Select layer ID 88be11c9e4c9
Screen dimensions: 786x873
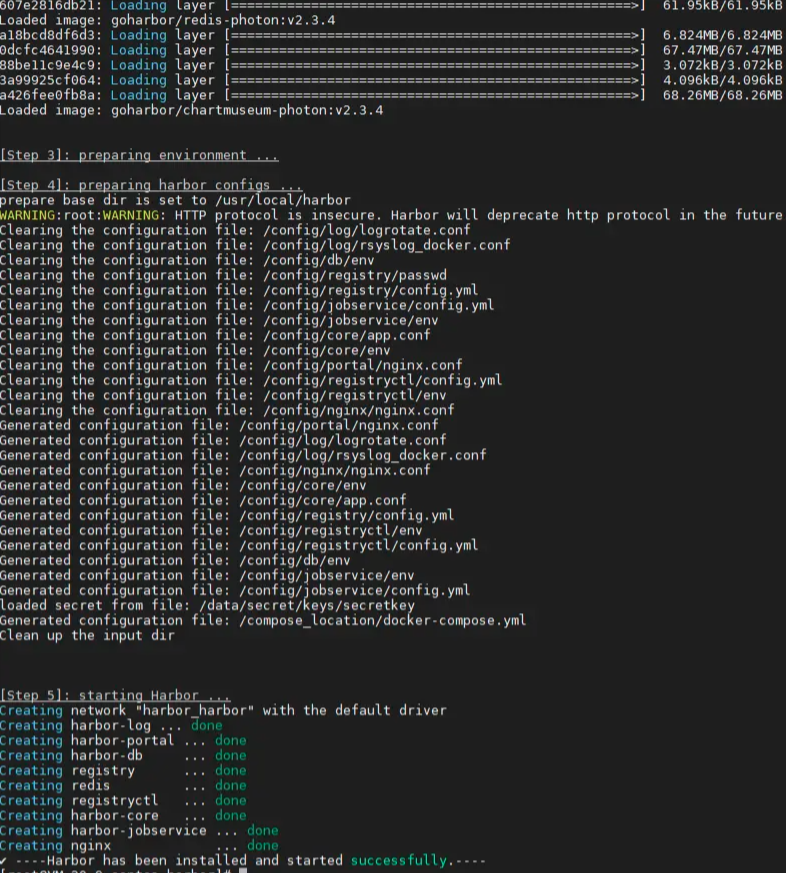tap(47, 66)
